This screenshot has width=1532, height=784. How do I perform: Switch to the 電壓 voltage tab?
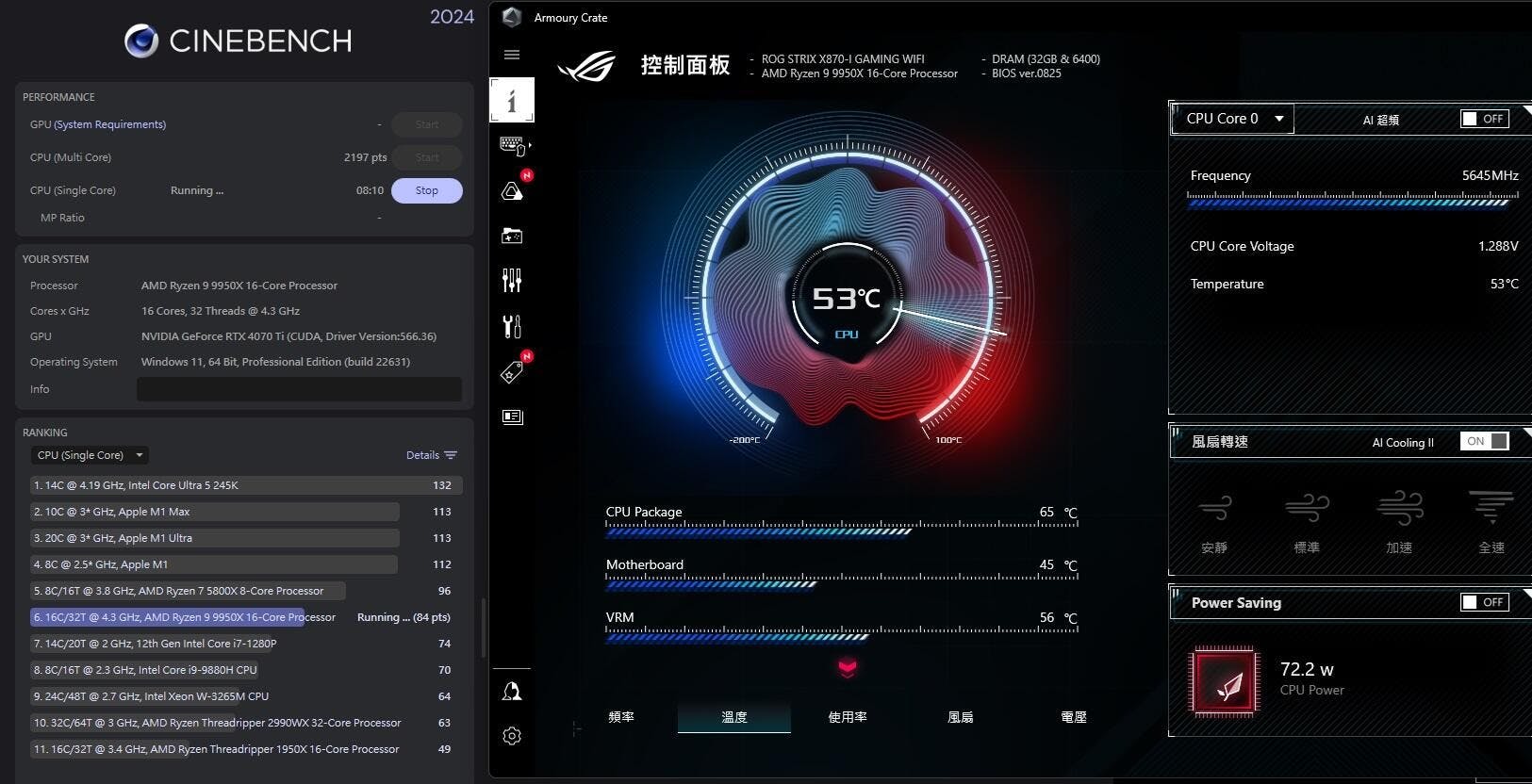click(1074, 717)
